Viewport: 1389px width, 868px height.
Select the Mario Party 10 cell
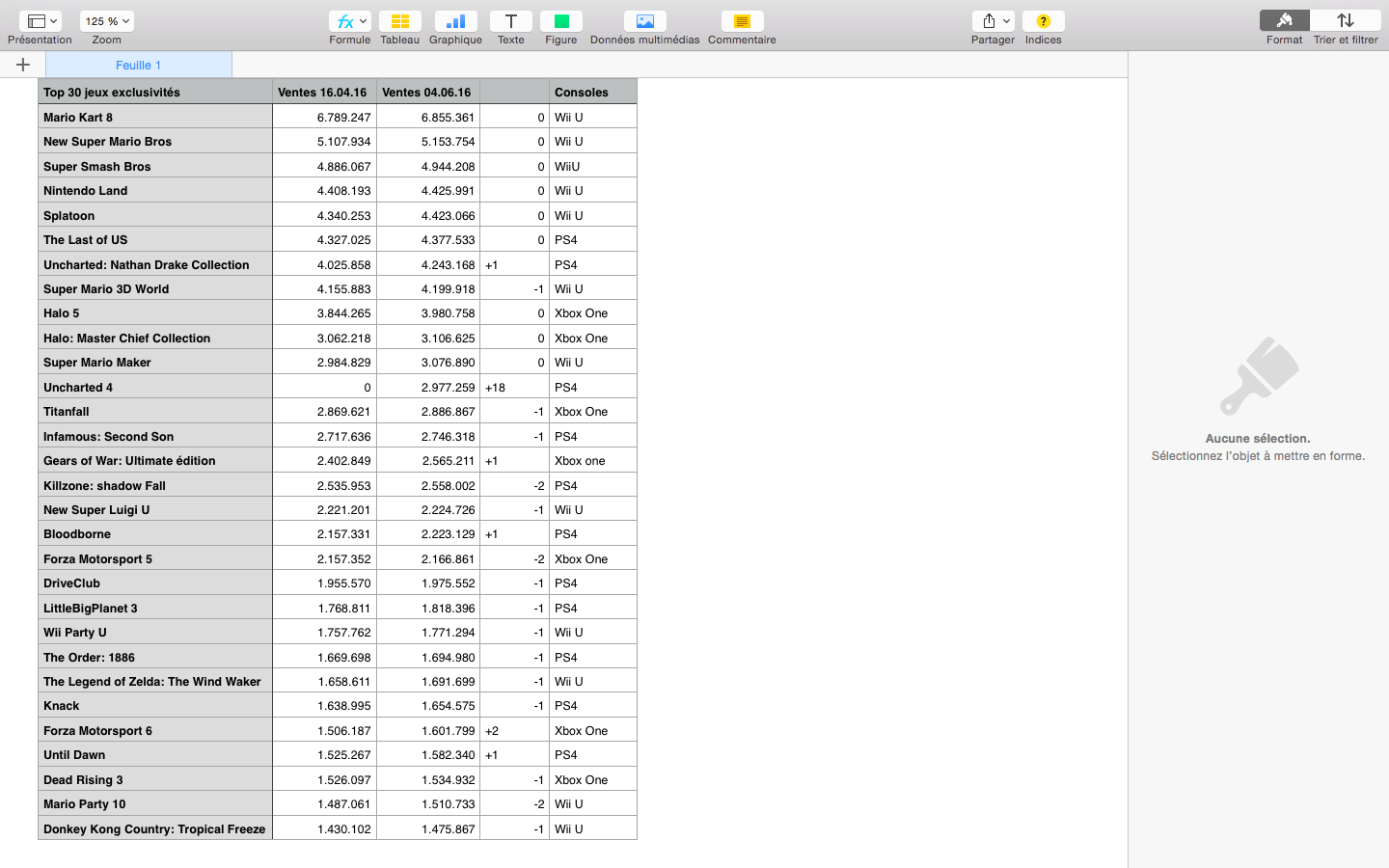[x=155, y=803]
